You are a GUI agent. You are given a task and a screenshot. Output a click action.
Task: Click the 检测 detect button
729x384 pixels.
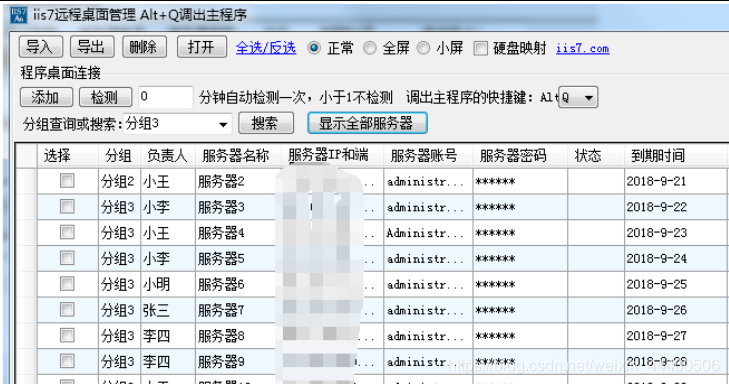click(105, 97)
